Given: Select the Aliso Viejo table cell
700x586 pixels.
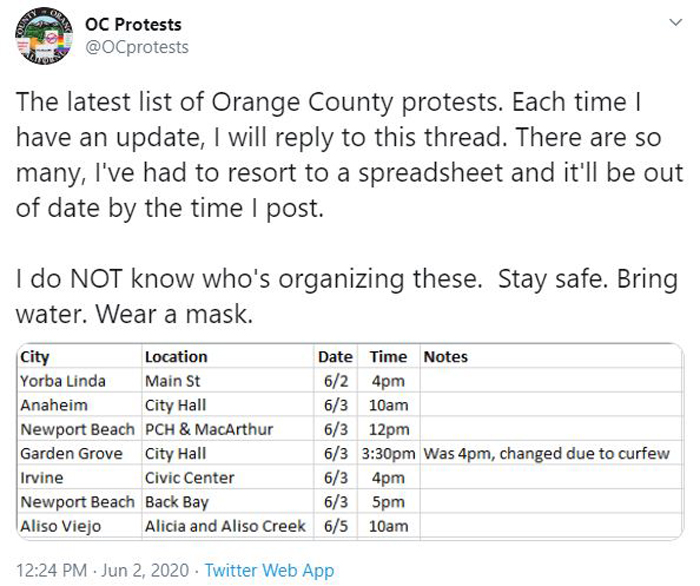Looking at the screenshot, I should pos(80,526).
